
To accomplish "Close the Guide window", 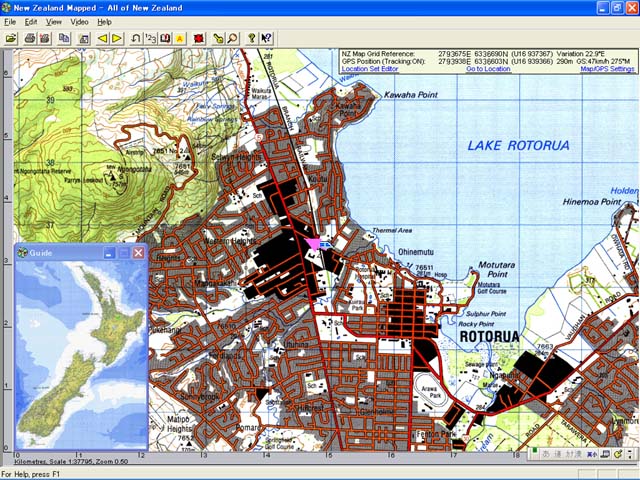I will coord(138,253).
